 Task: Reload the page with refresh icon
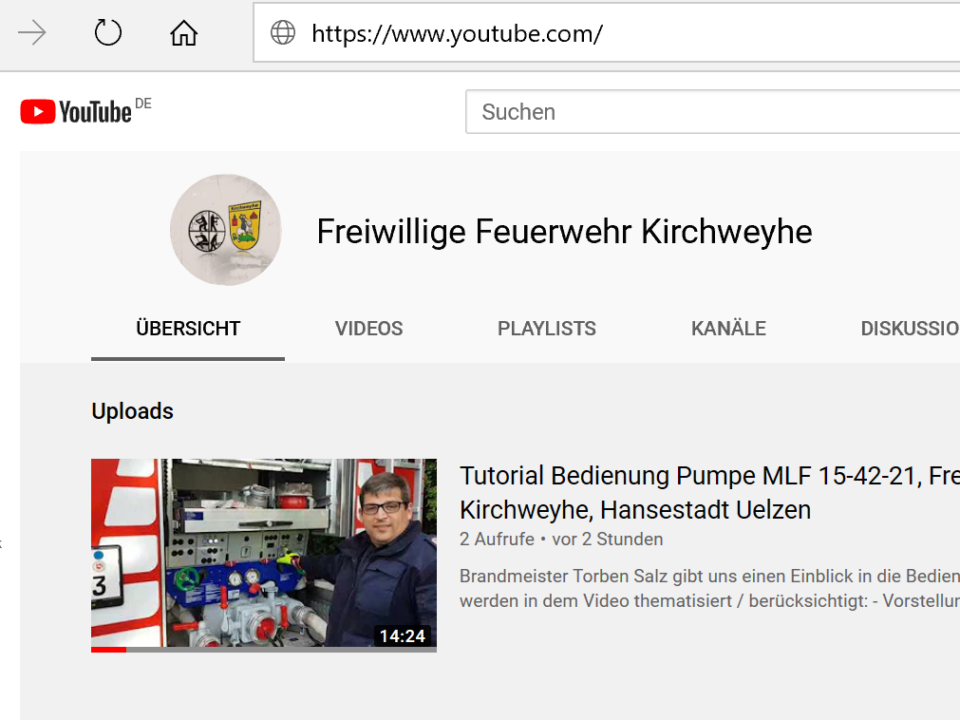pos(108,32)
